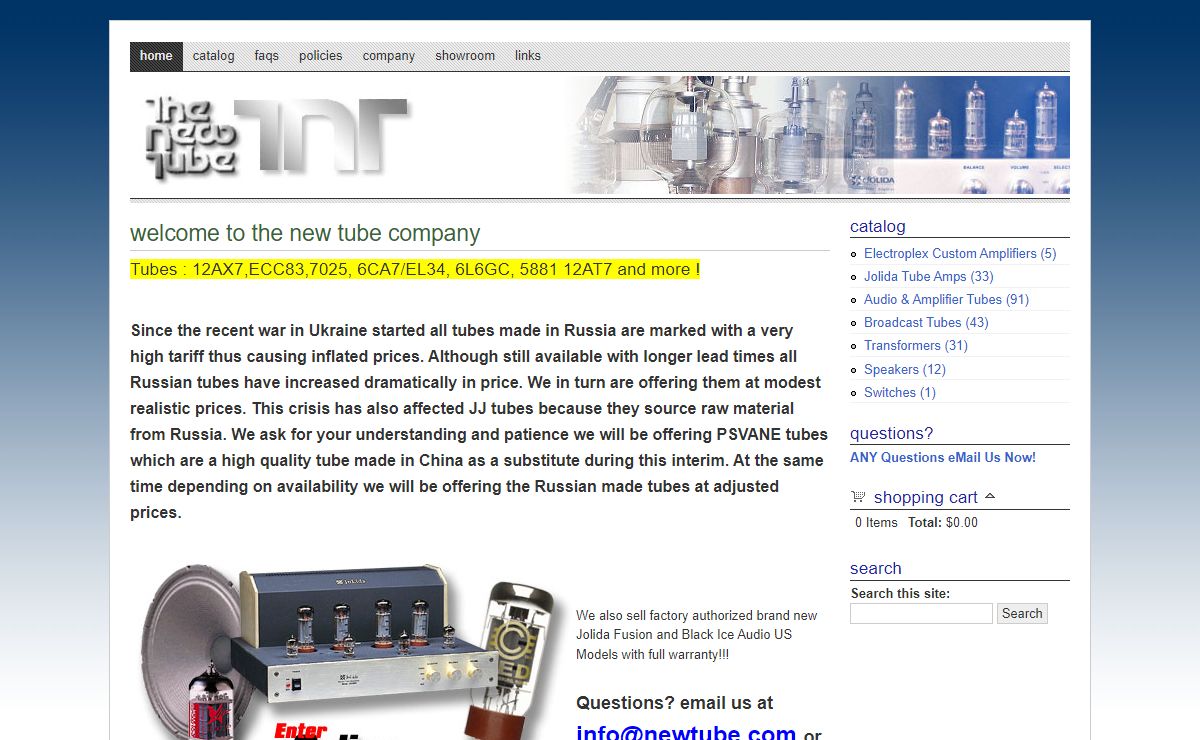Click the questions? sidebar heading
The width and height of the screenshot is (1200, 740).
point(891,434)
